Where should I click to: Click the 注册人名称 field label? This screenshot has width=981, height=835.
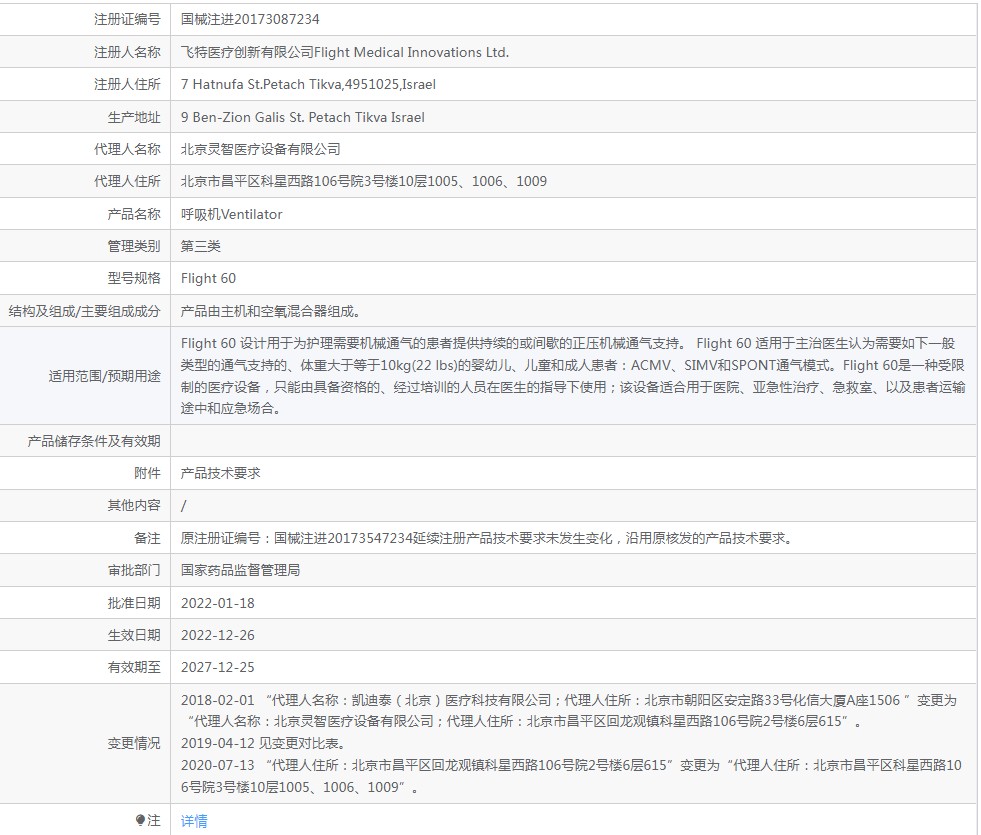pyautogui.click(x=128, y=52)
